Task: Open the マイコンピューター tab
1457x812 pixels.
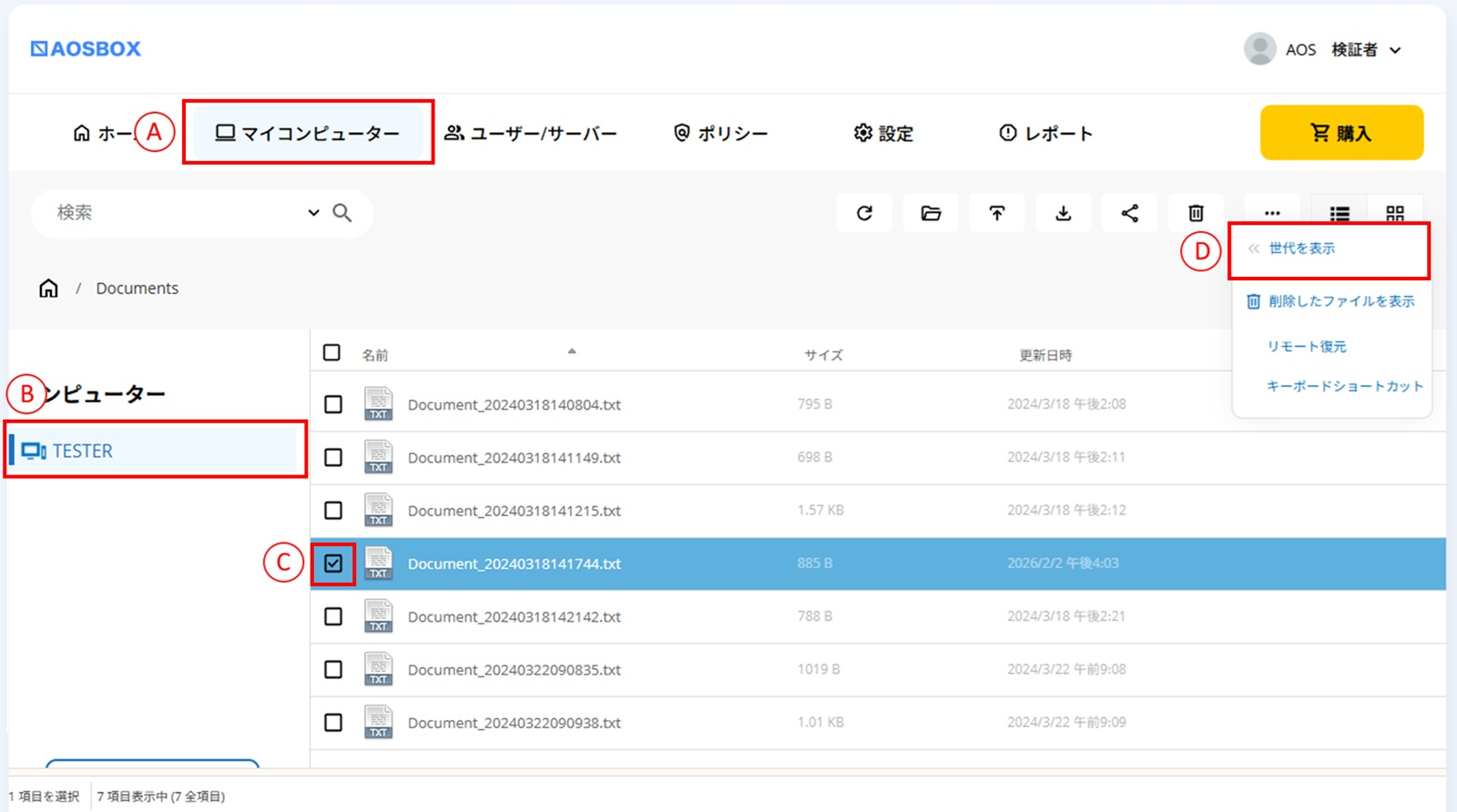Action: [x=308, y=133]
